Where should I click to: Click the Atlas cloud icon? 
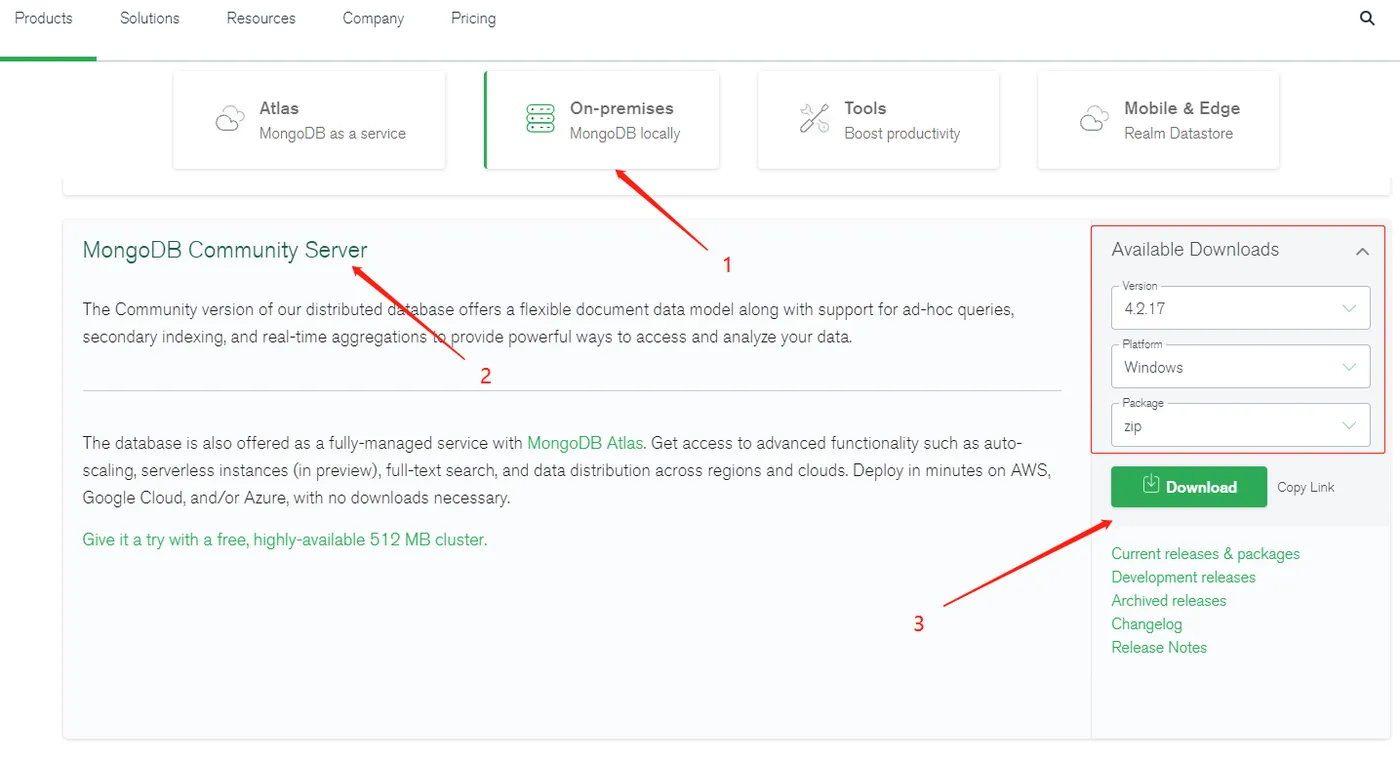pyautogui.click(x=230, y=119)
